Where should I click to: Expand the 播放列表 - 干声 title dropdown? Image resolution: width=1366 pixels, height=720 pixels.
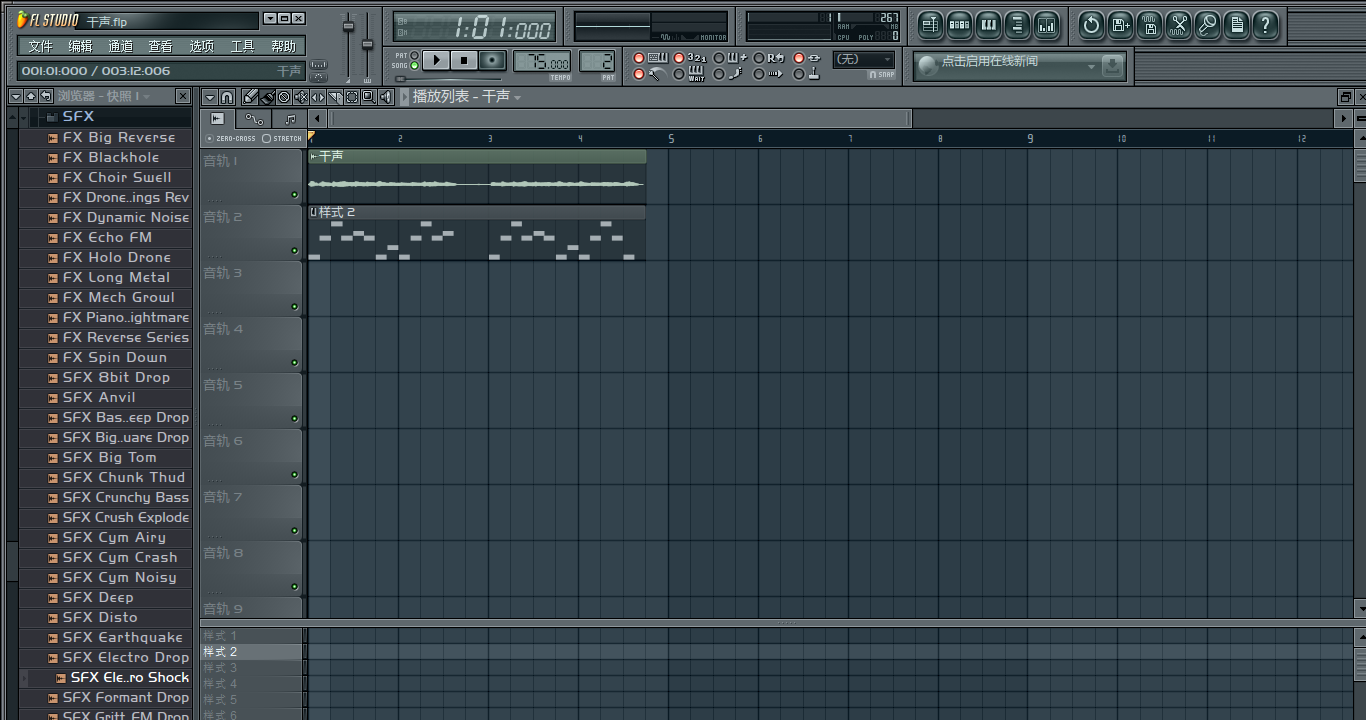point(518,97)
